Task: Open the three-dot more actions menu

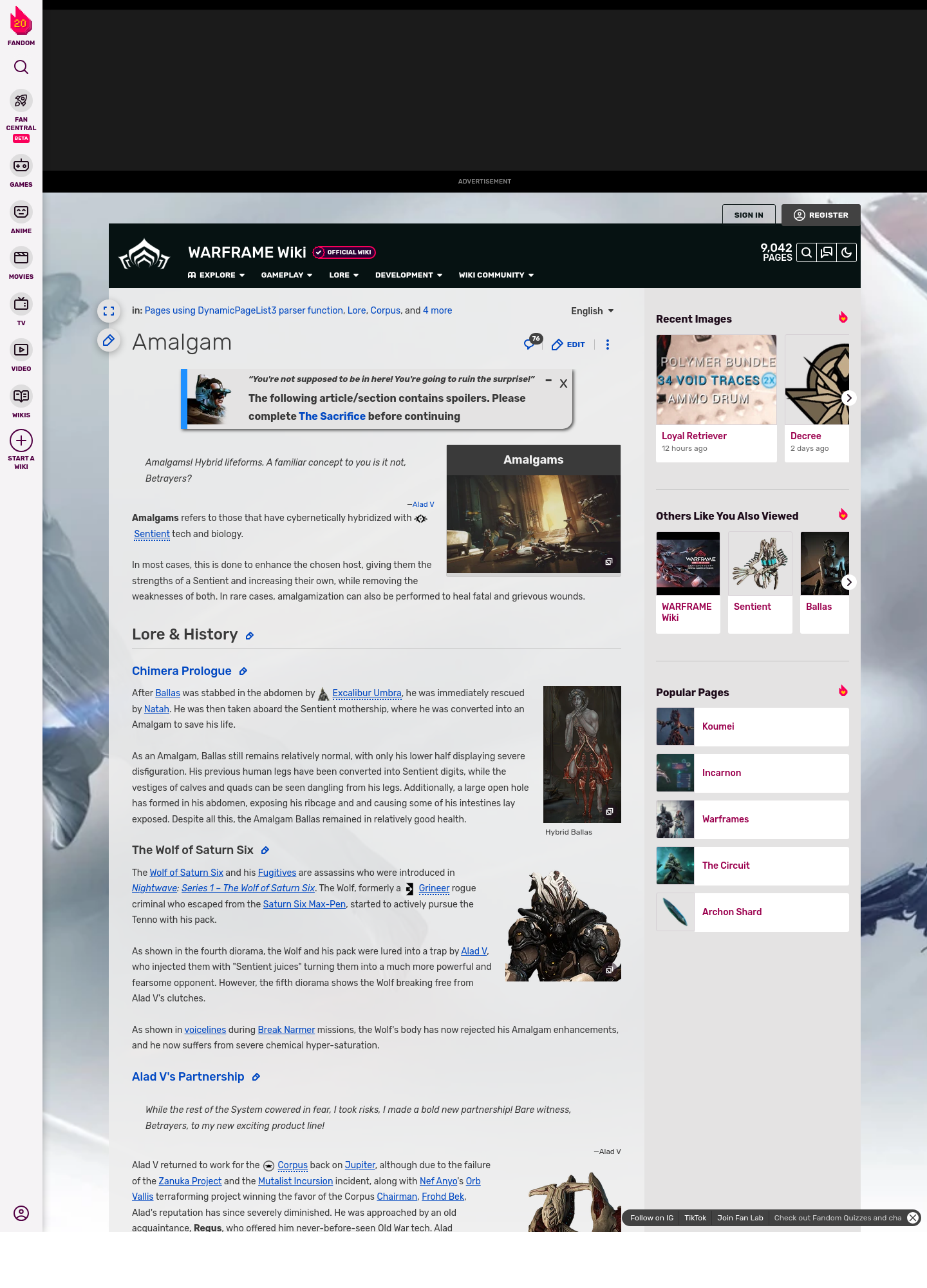Action: pyautogui.click(x=608, y=345)
